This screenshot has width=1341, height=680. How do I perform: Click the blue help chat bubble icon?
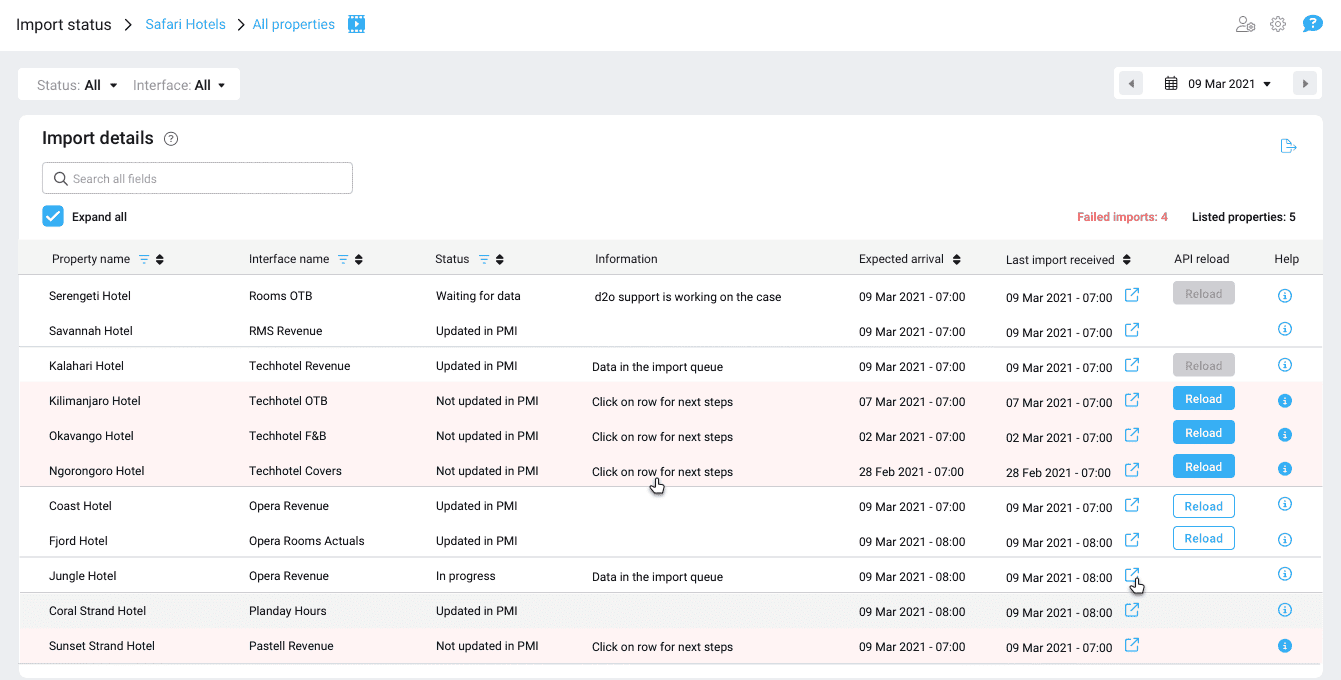point(1312,24)
